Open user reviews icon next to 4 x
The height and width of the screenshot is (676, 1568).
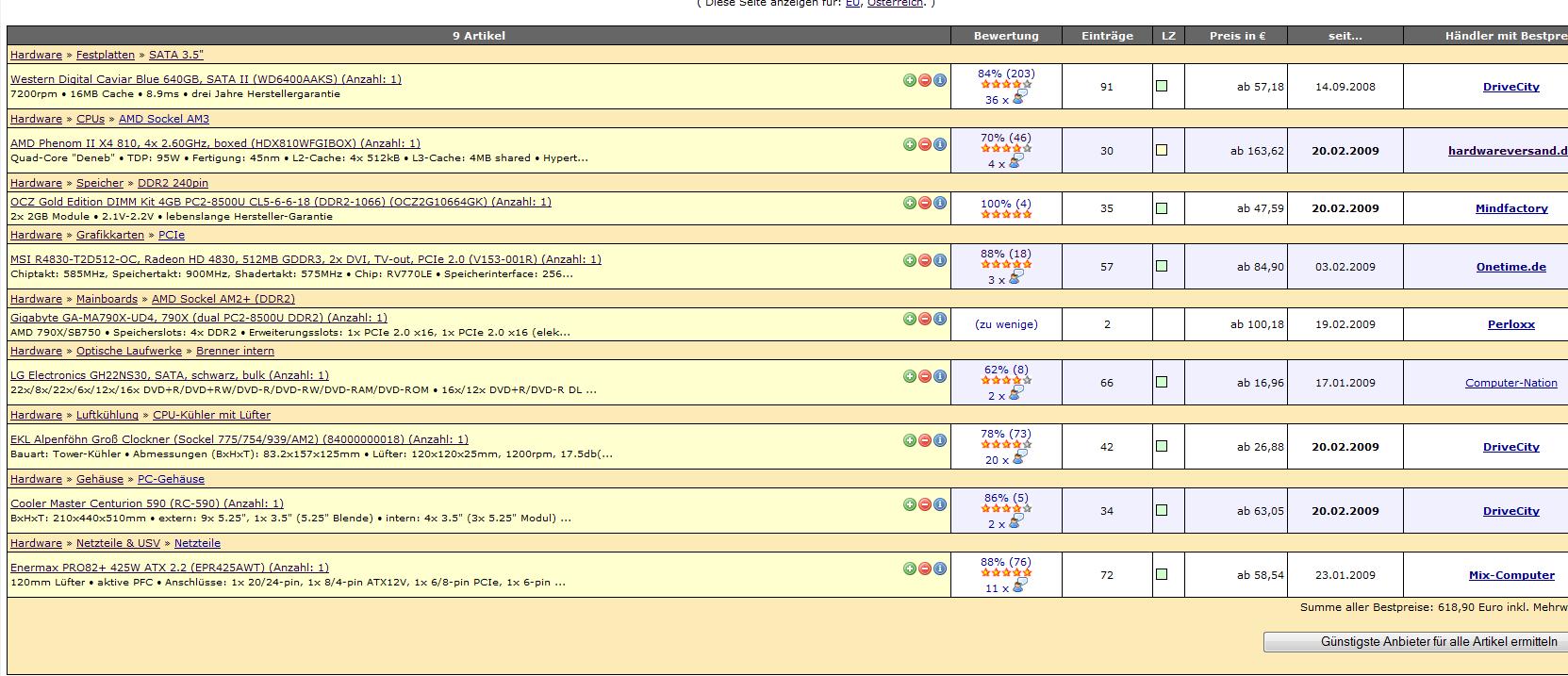point(1015,162)
